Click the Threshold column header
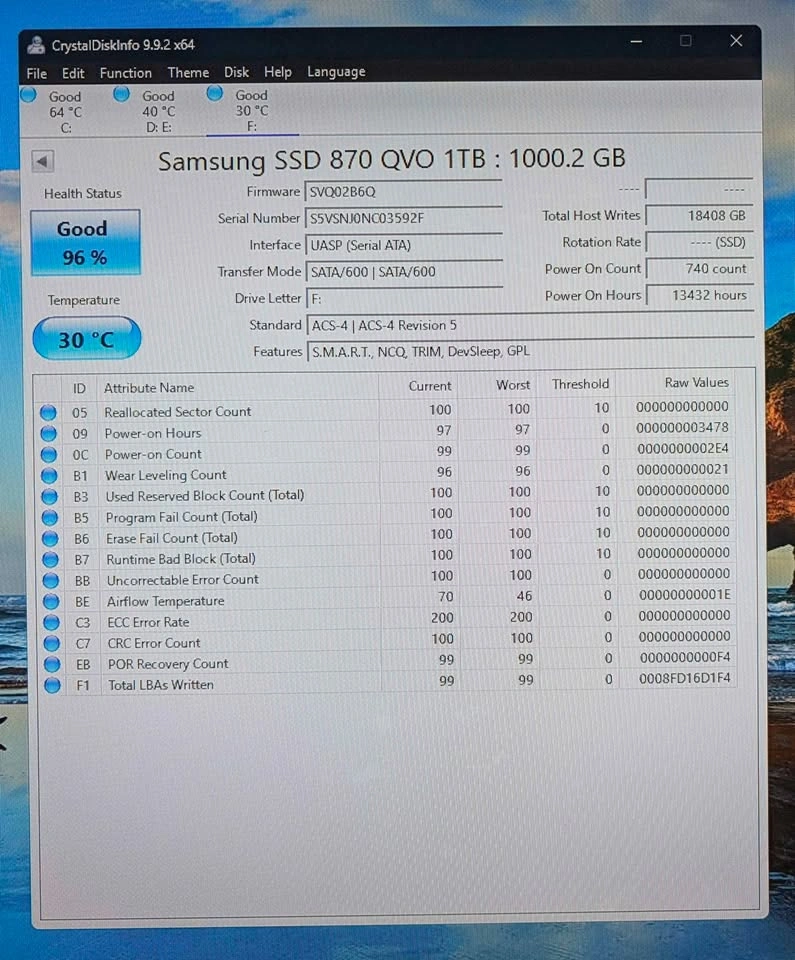Viewport: 795px width, 960px height. (578, 384)
